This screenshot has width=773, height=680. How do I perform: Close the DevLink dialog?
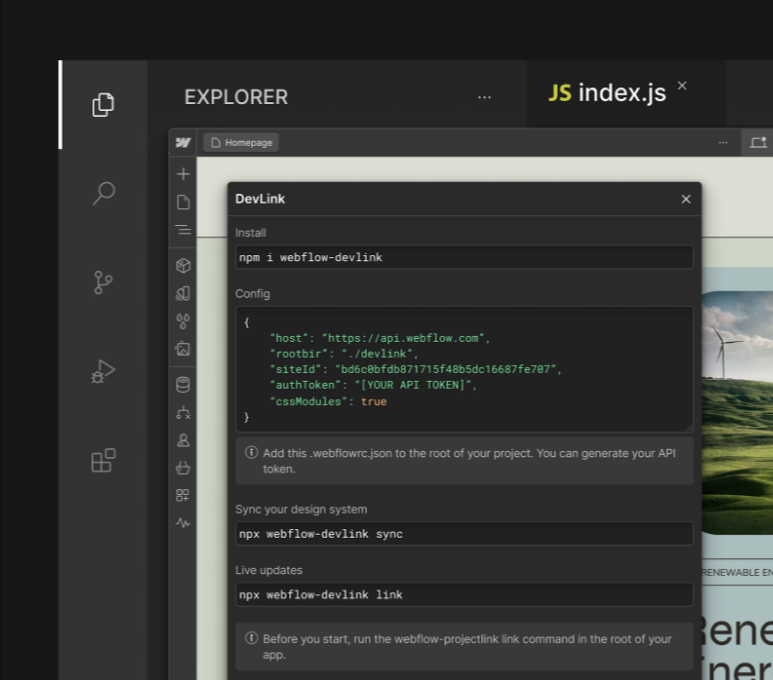coord(686,199)
